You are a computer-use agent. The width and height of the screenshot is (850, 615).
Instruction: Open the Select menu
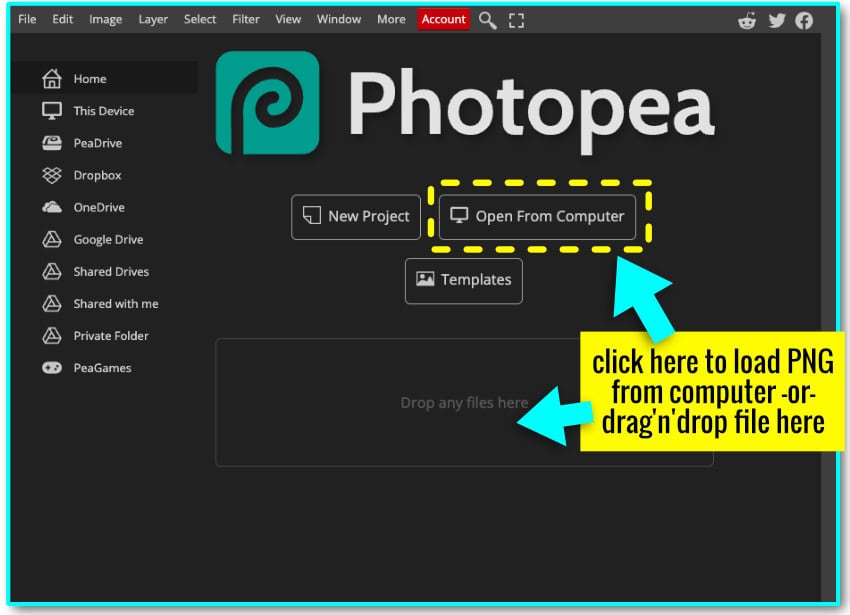(x=199, y=20)
